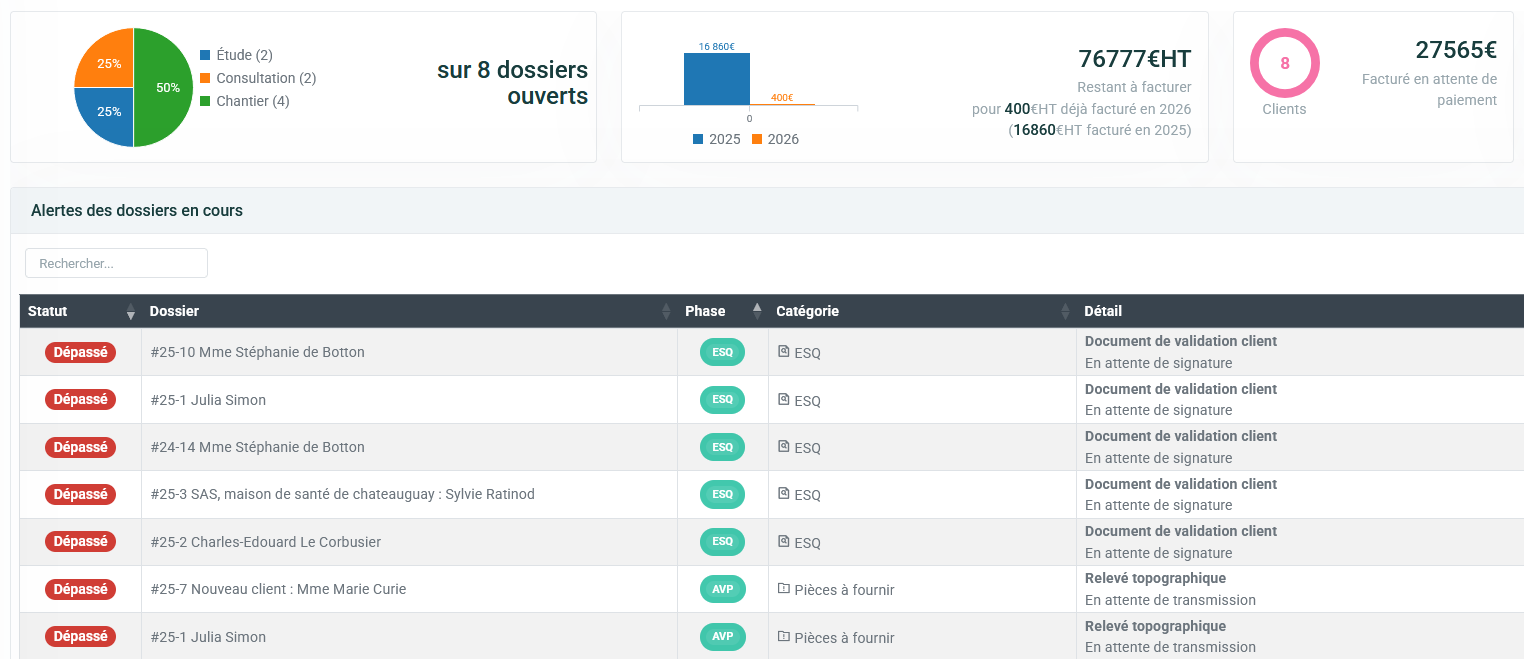1524x659 pixels.
Task: Click folder icon in Mme Marie Curie row
Action: coord(784,589)
